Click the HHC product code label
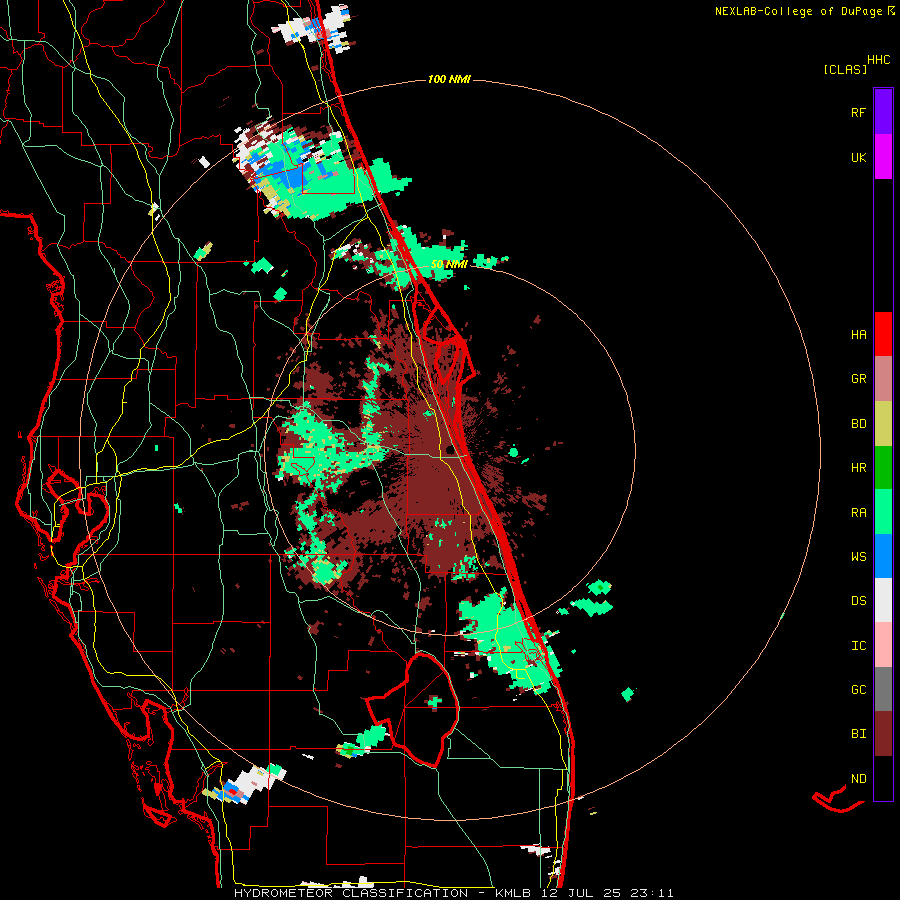The height and width of the screenshot is (900, 900). (878, 60)
